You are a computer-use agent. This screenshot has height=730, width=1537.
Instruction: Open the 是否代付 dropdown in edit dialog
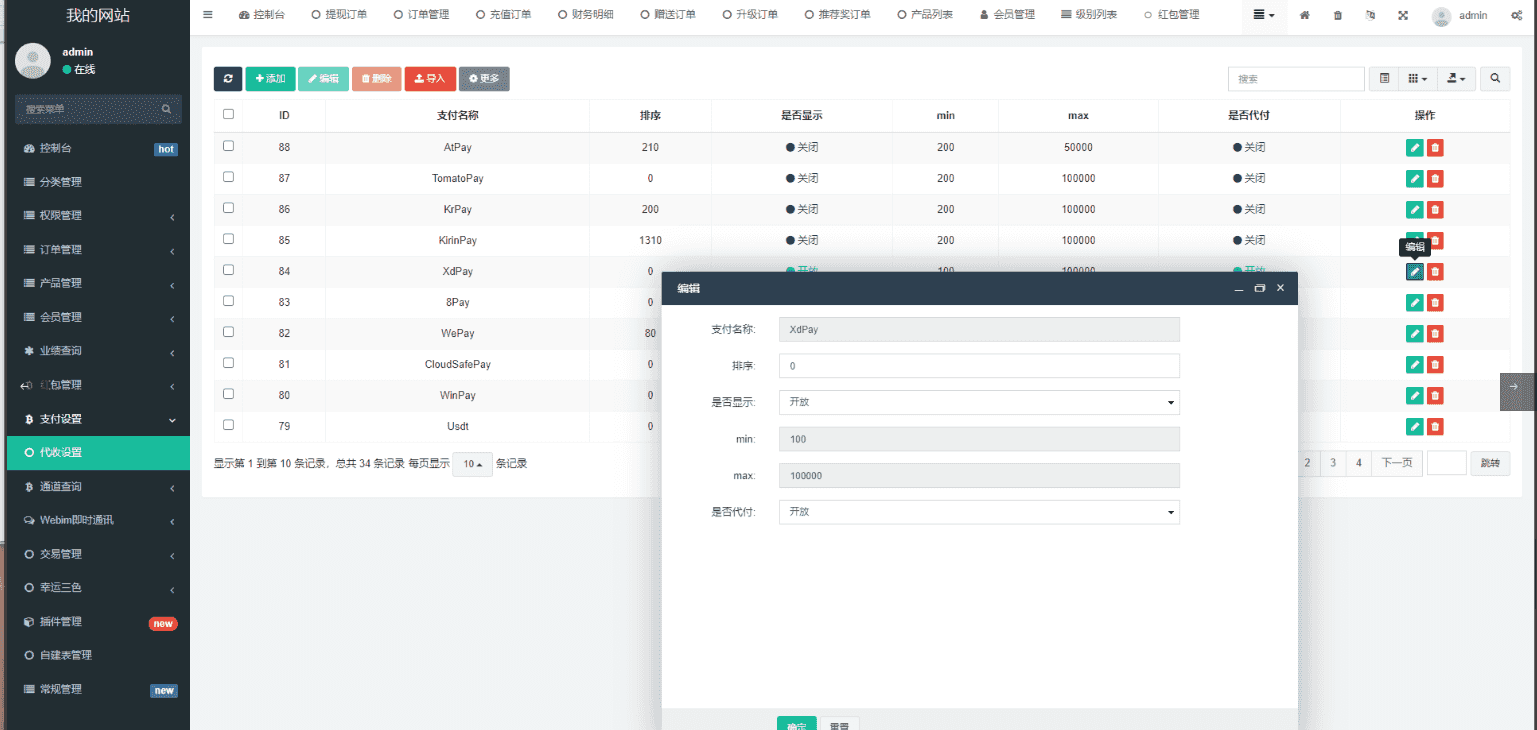(978, 512)
